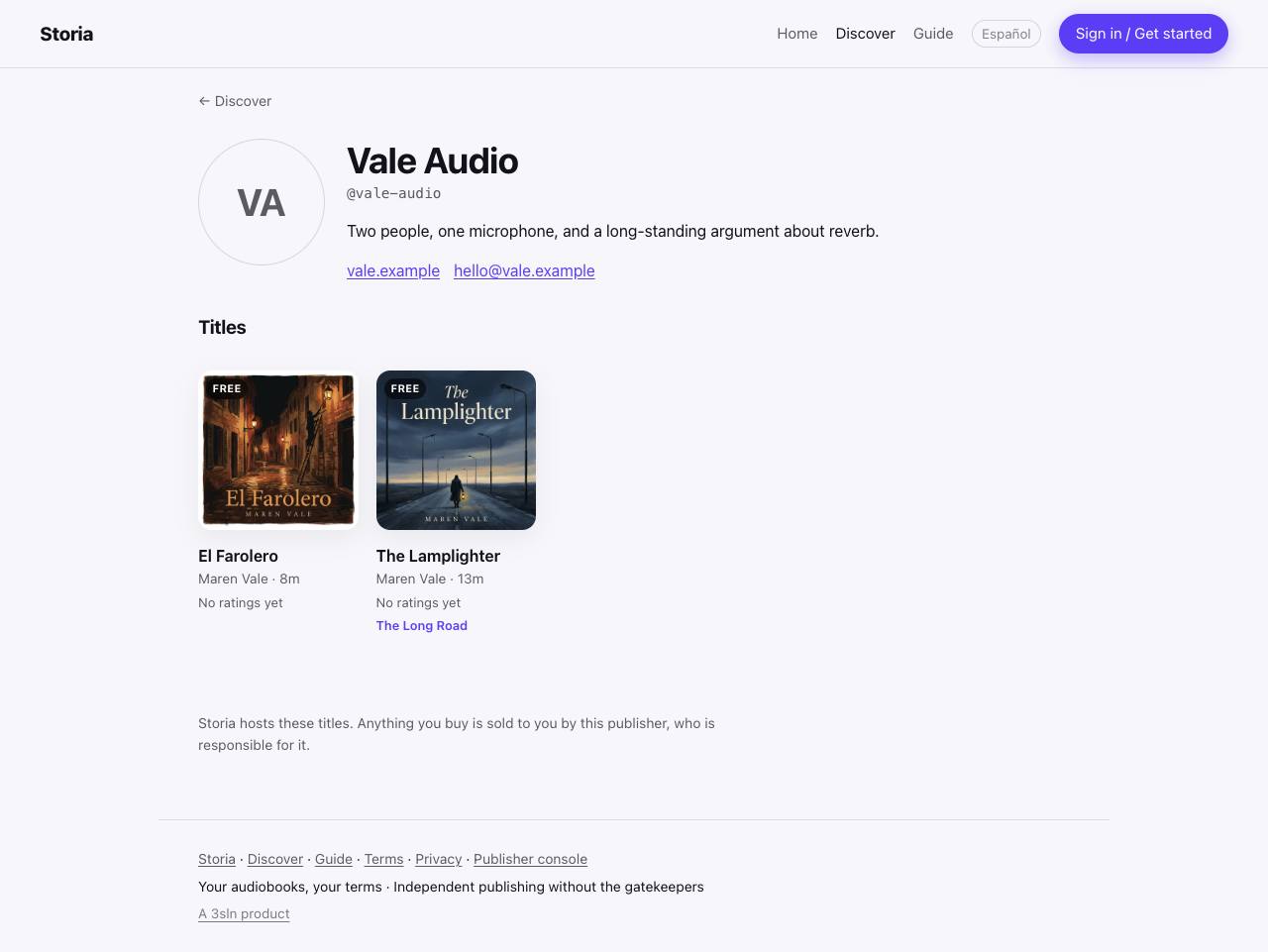This screenshot has height=952, width=1268.
Task: Switch language with the Español toggle
Action: pyautogui.click(x=1006, y=34)
